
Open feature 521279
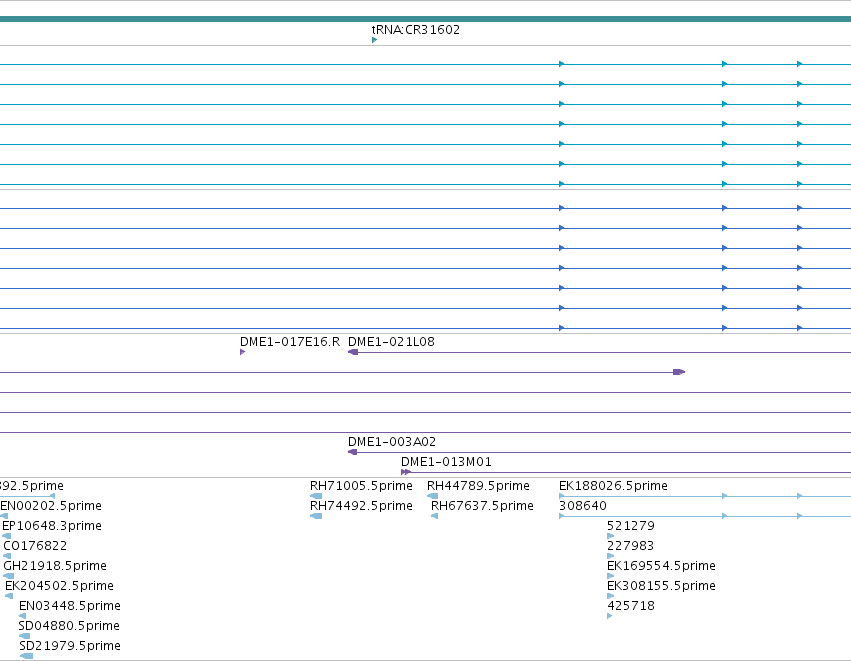[631, 526]
